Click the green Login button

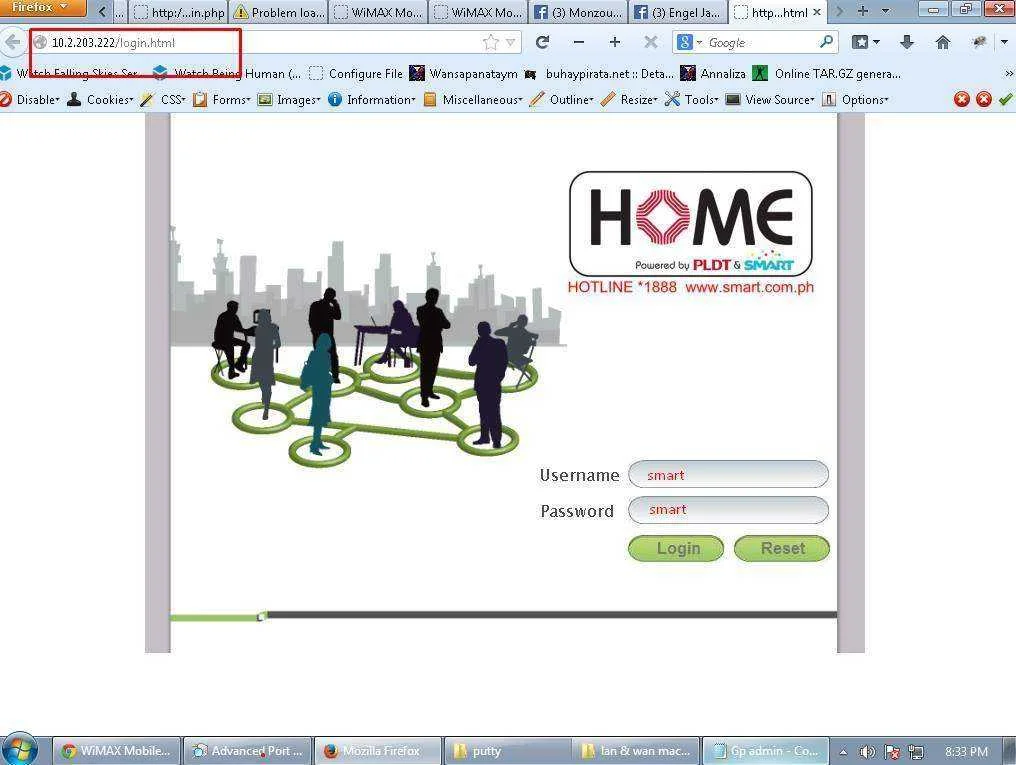click(x=676, y=549)
